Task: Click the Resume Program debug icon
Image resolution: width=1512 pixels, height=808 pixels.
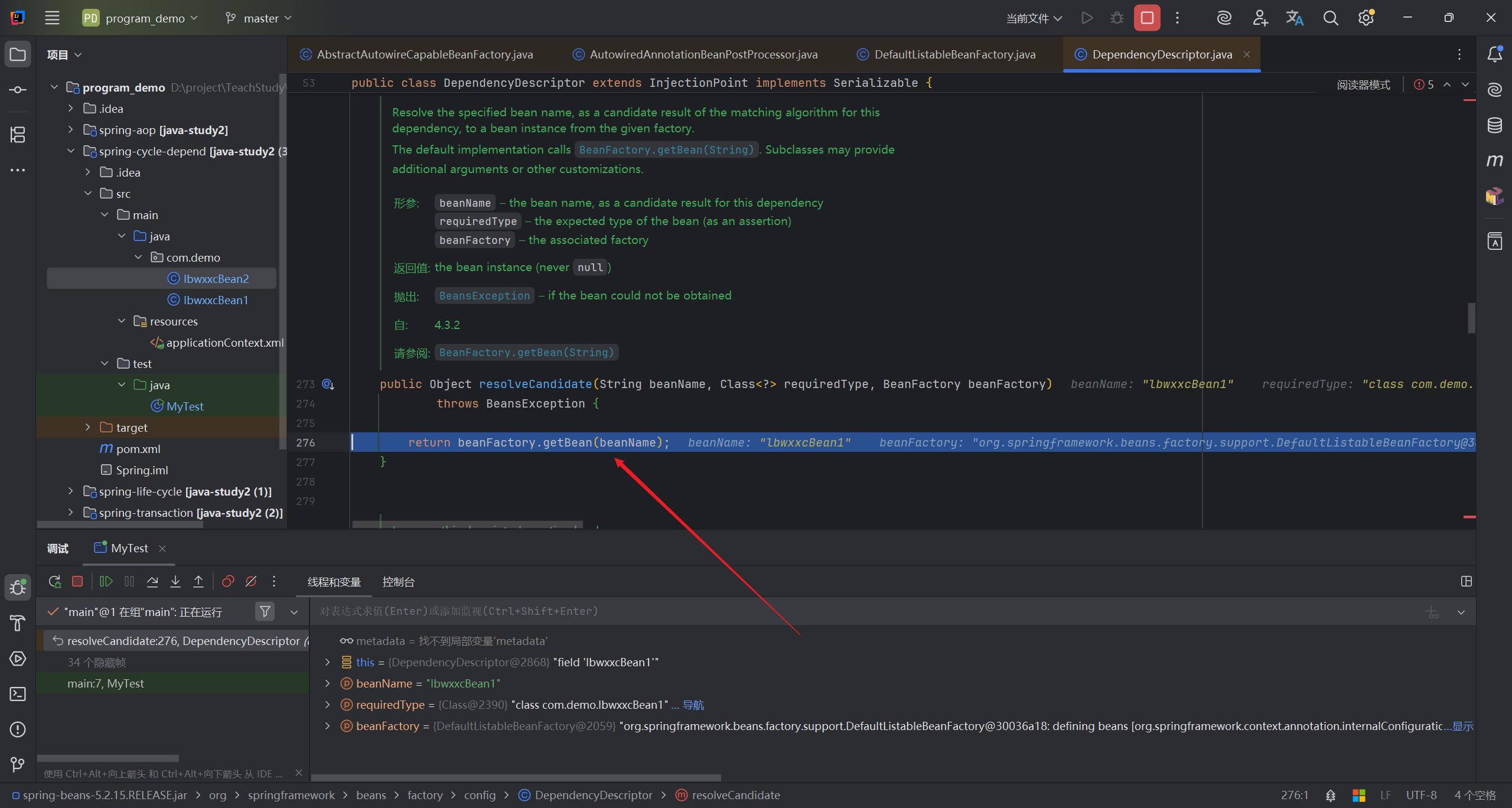Action: point(106,582)
